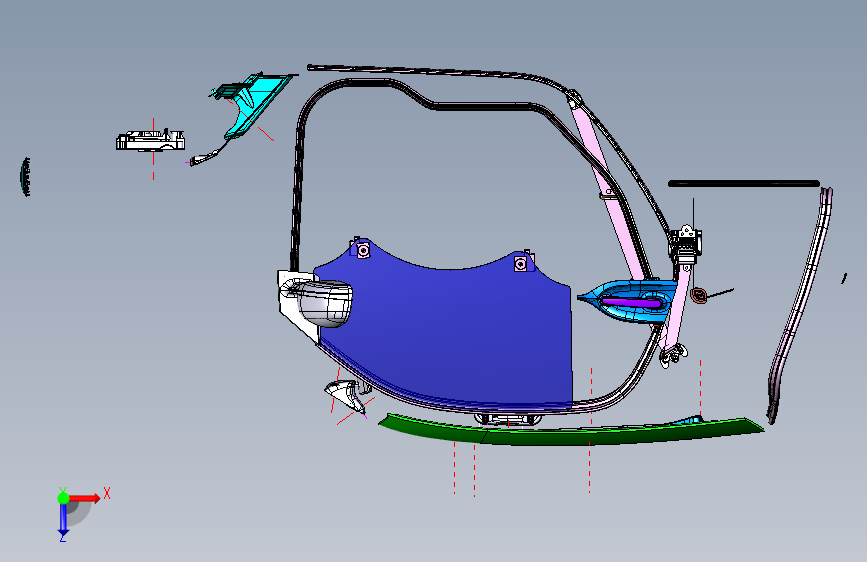Image resolution: width=867 pixels, height=562 pixels.
Task: Pick the curved pink seal strip at the far right
Action: coord(800,304)
